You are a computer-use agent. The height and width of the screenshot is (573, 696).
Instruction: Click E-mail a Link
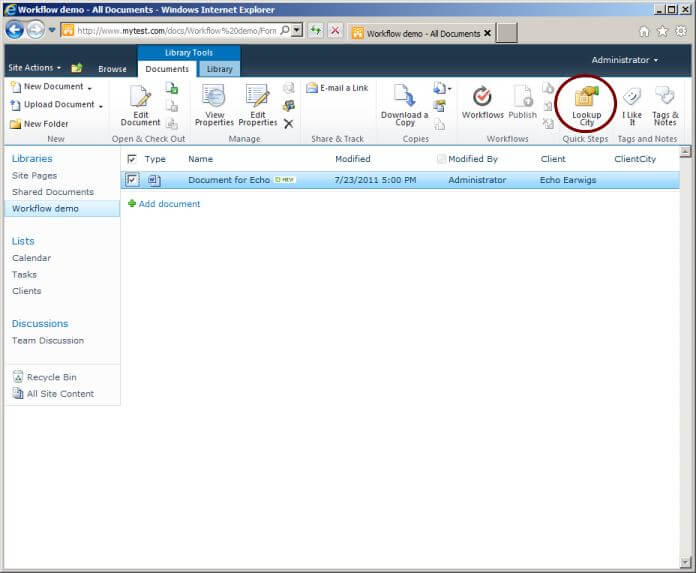point(337,88)
